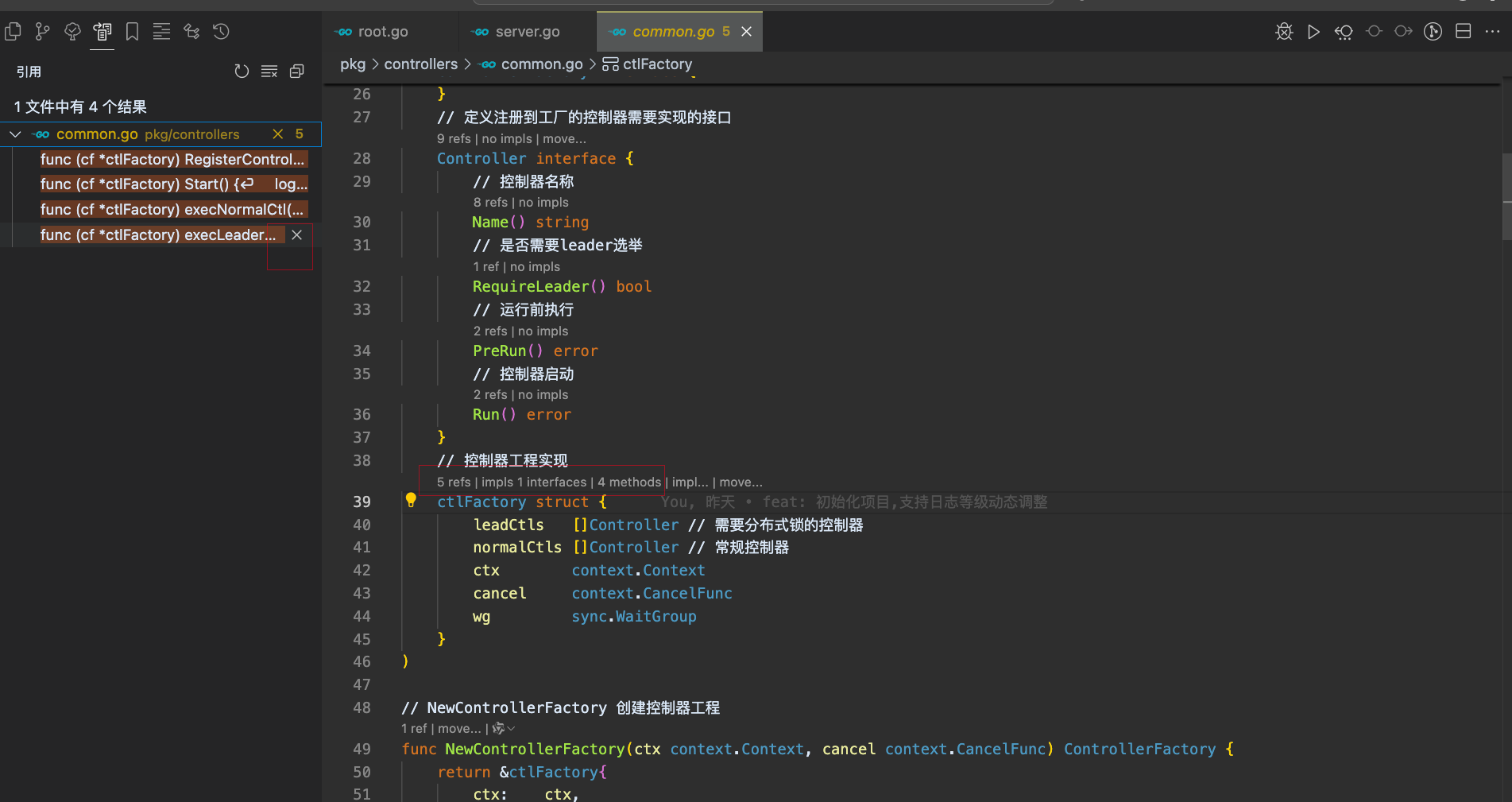Click the ControllerFactory return type on line 49
Viewport: 1512px width, 802px height.
[x=1140, y=750]
